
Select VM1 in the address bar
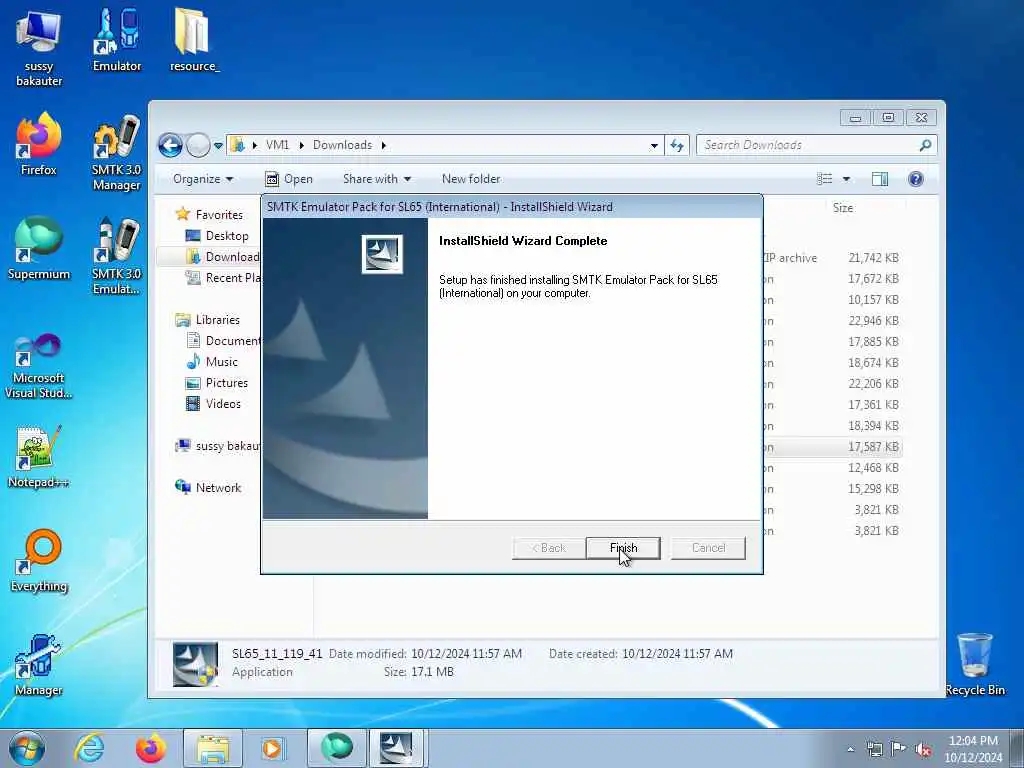(277, 145)
